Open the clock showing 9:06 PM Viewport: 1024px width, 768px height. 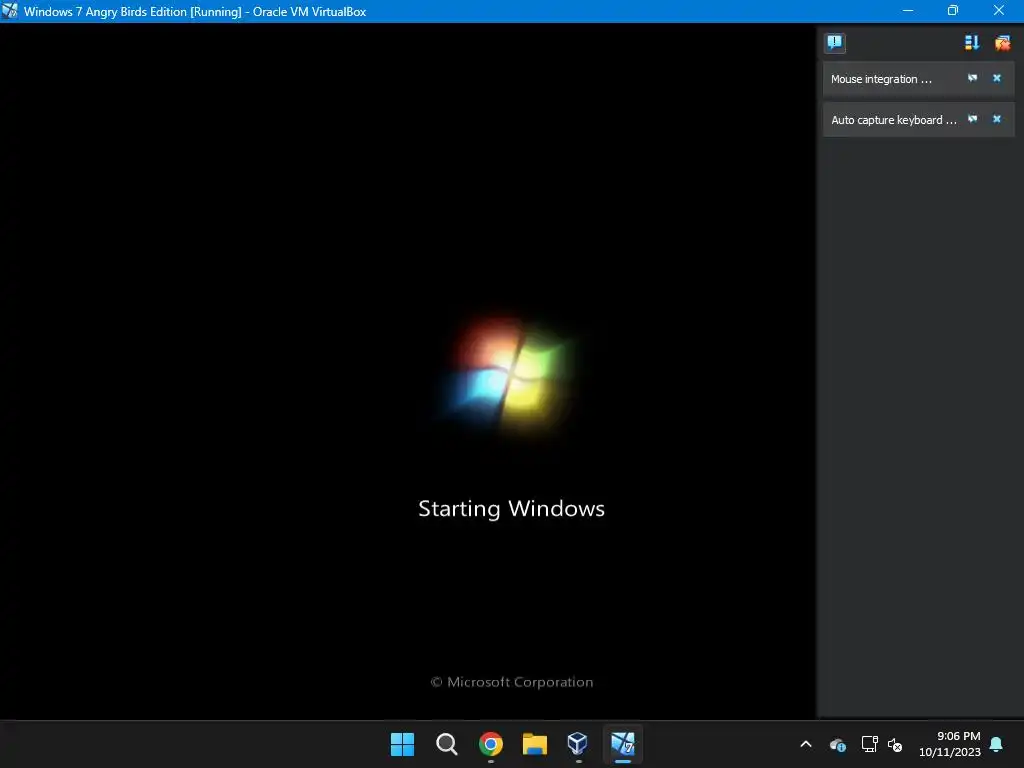click(x=950, y=744)
